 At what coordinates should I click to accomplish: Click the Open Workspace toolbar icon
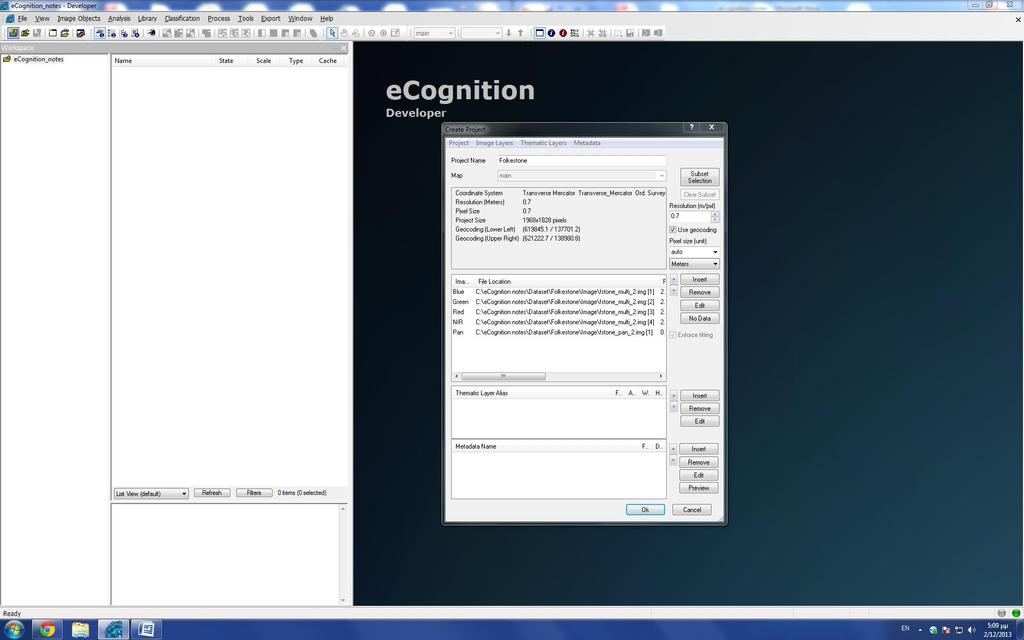coord(65,33)
